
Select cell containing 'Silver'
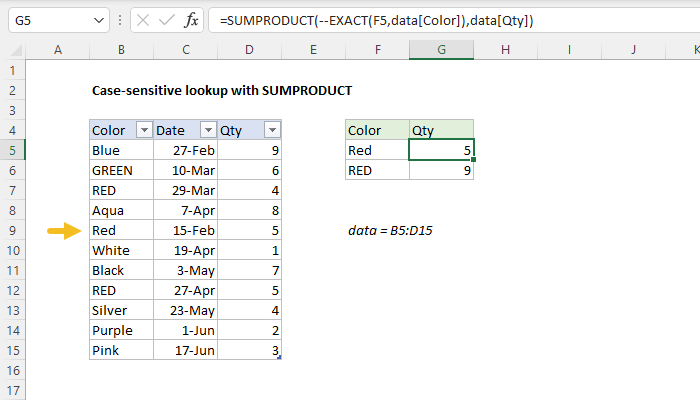(121, 310)
